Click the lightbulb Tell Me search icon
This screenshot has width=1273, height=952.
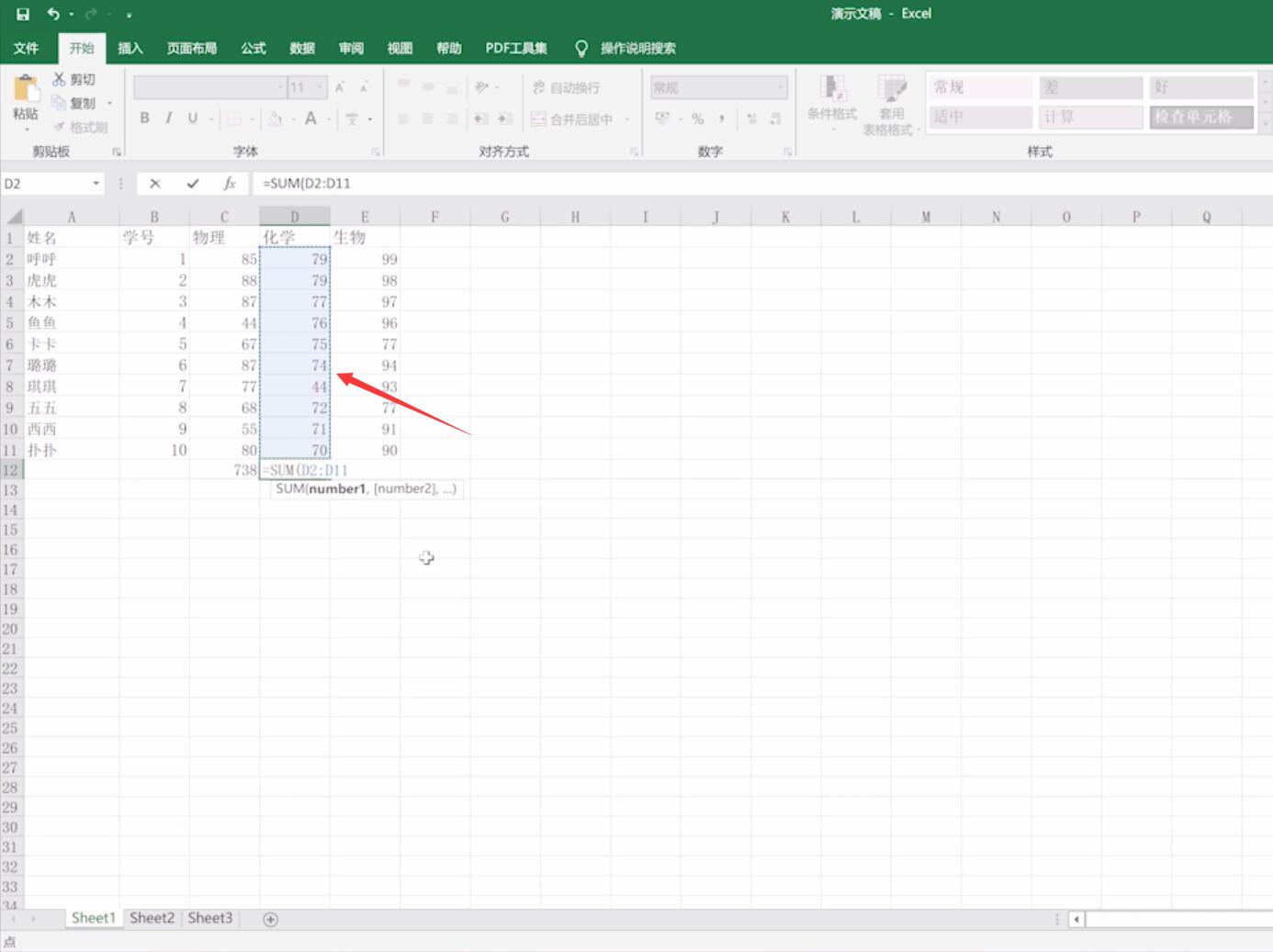click(580, 48)
